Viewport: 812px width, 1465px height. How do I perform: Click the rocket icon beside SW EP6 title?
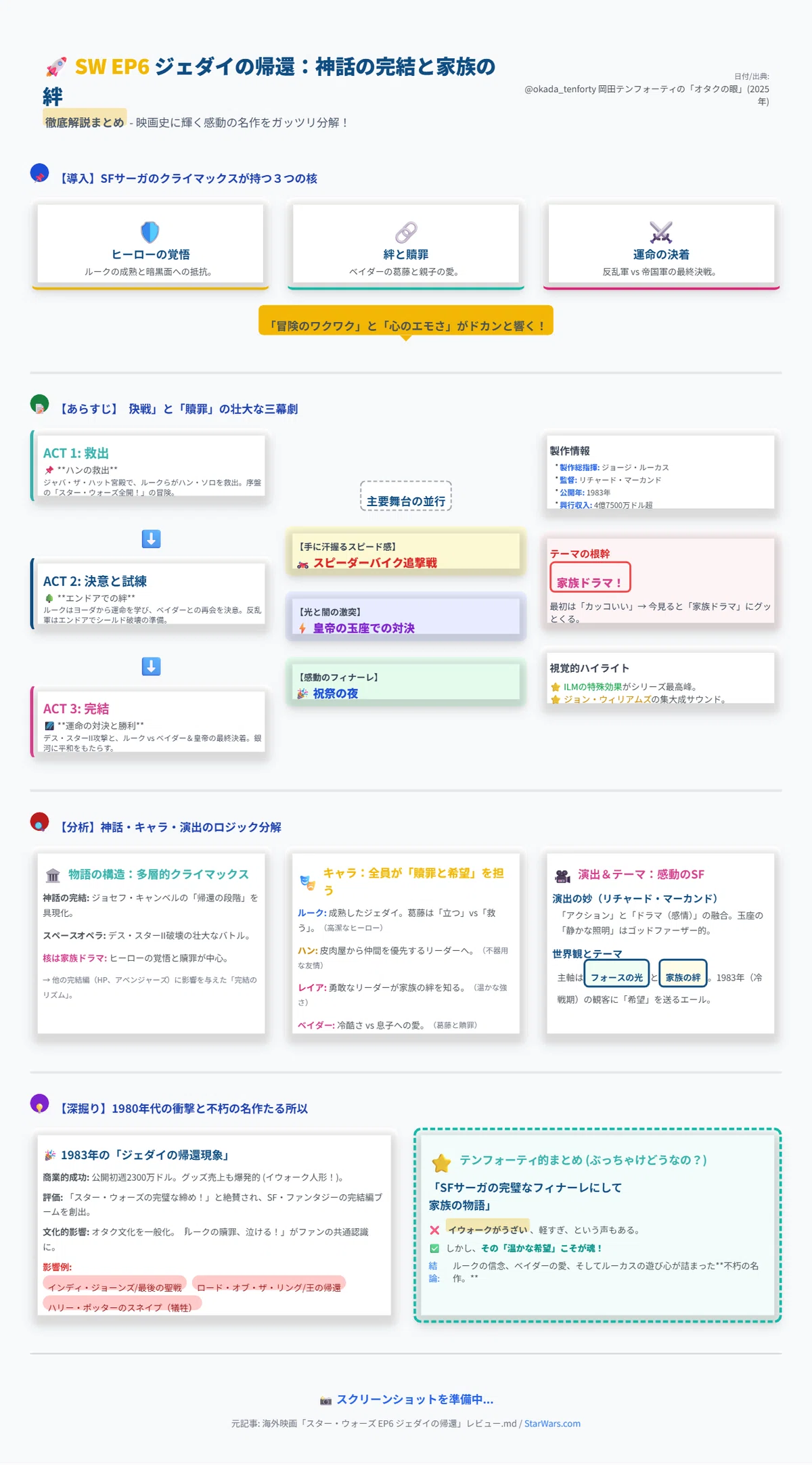(56, 67)
